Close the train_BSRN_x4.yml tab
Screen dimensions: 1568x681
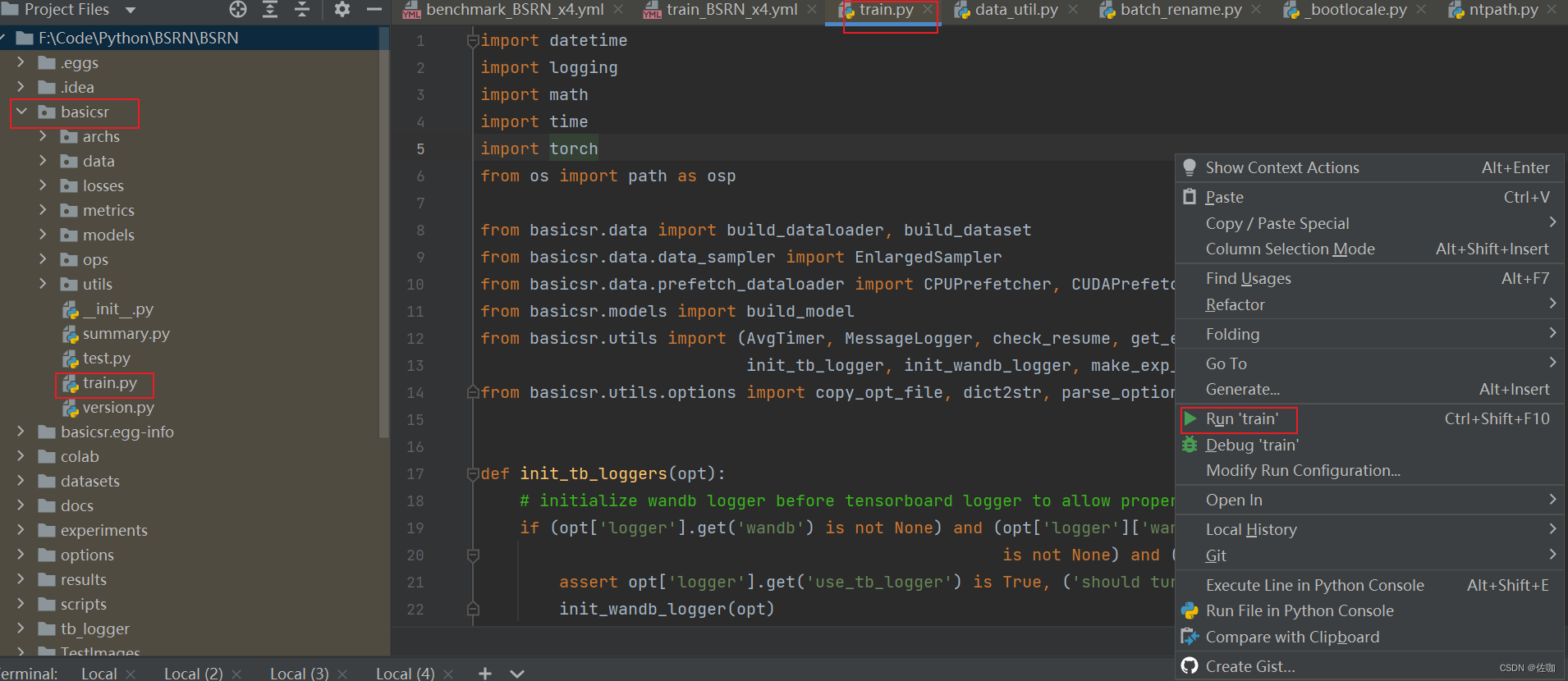812,10
